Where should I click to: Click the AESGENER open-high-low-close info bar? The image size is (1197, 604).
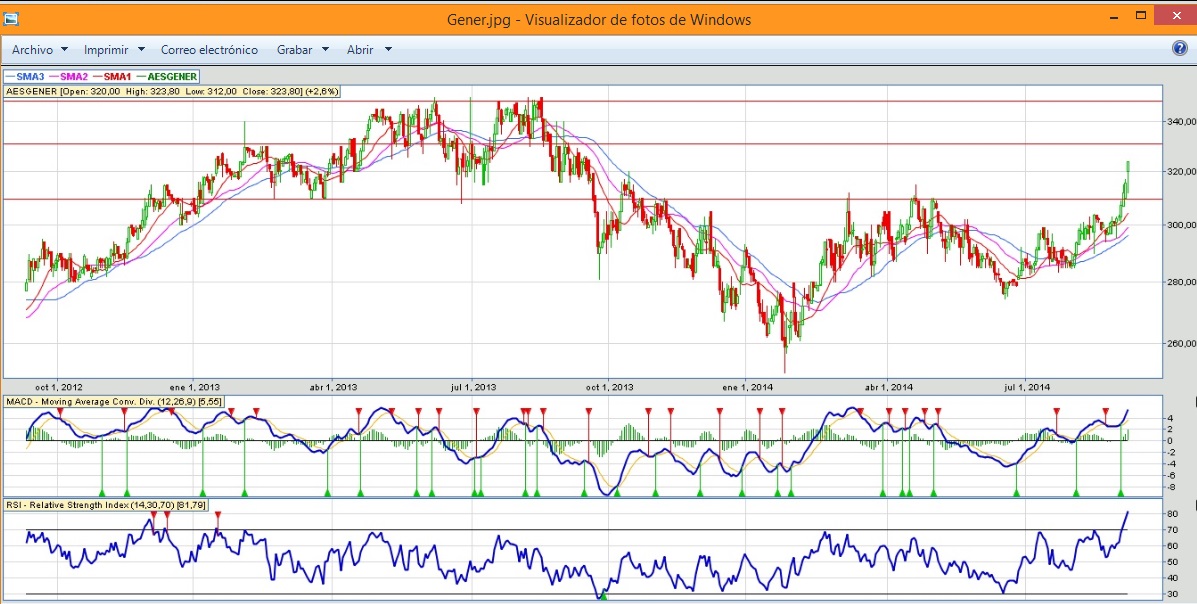click(173, 91)
